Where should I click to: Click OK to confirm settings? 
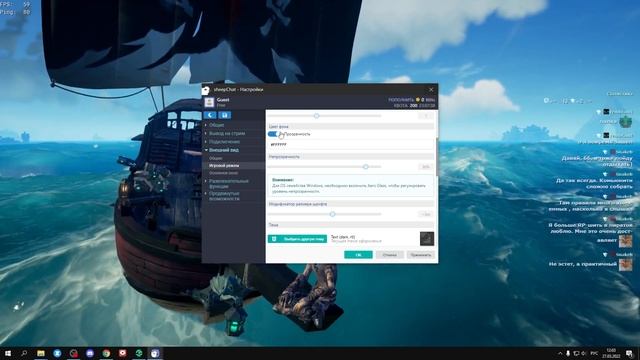coord(358,255)
